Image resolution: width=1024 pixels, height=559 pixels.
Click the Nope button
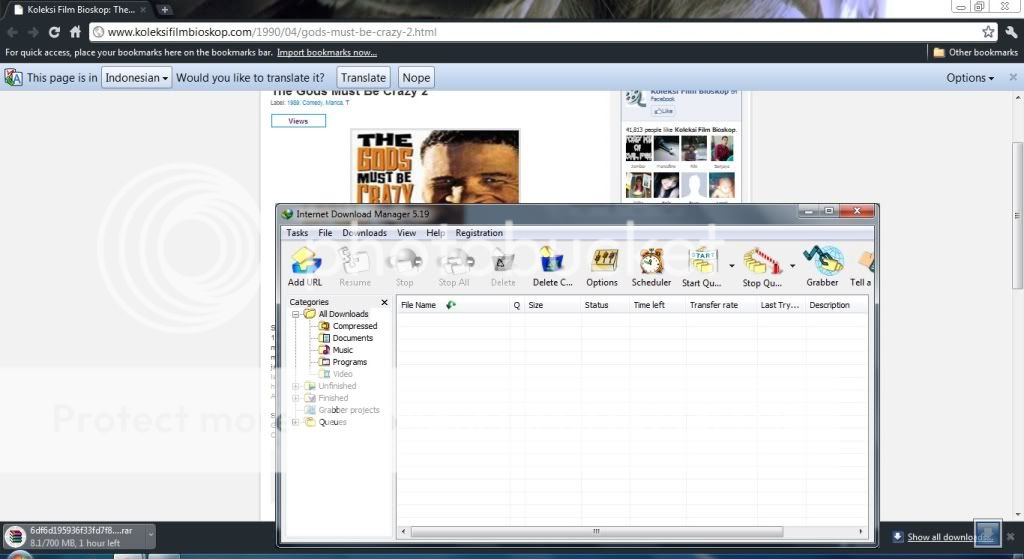click(x=416, y=78)
